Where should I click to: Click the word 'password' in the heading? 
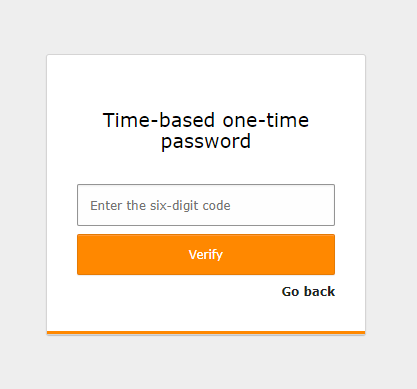coord(206,142)
